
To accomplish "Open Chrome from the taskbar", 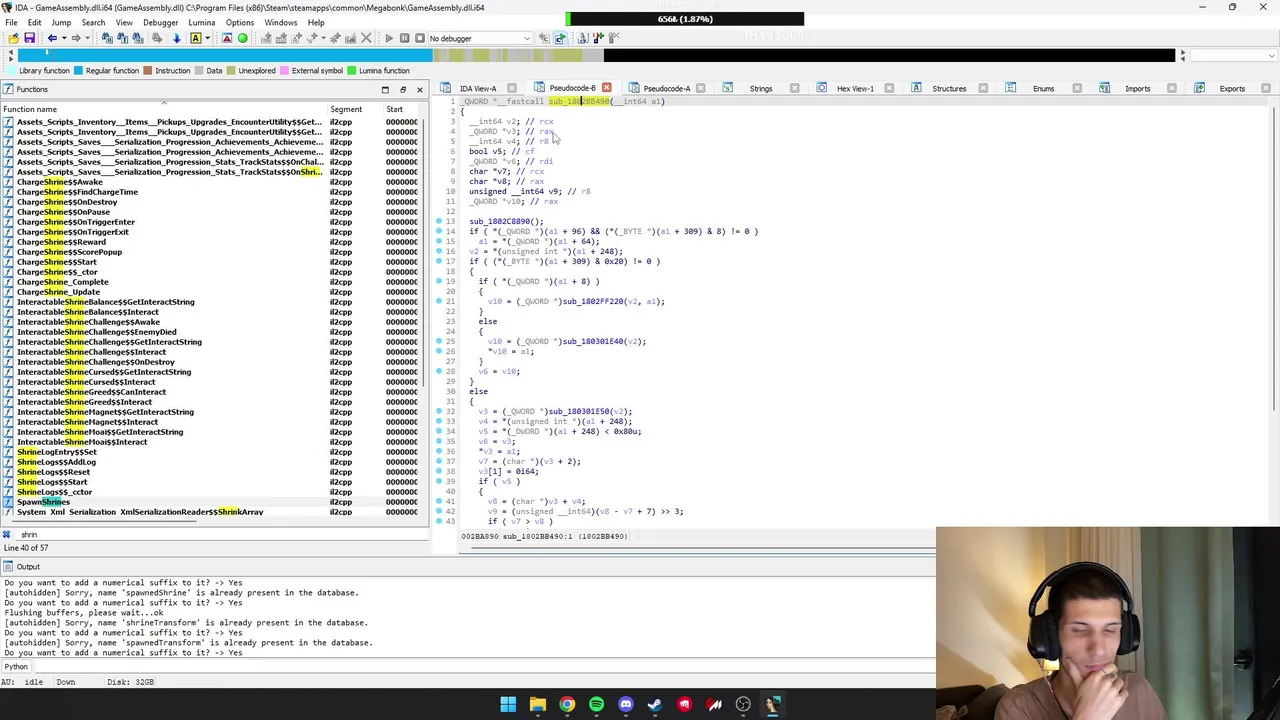I will point(567,705).
